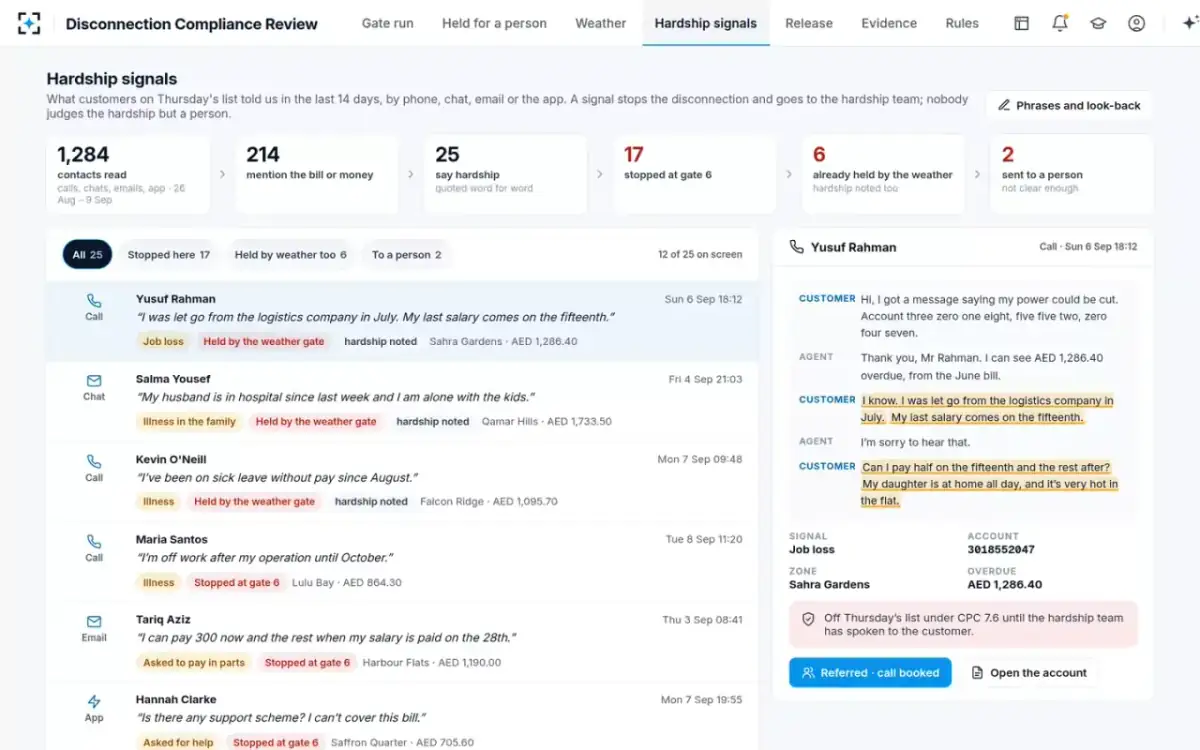Switch to Evidence tab
Image resolution: width=1200 pixels, height=750 pixels.
889,23
